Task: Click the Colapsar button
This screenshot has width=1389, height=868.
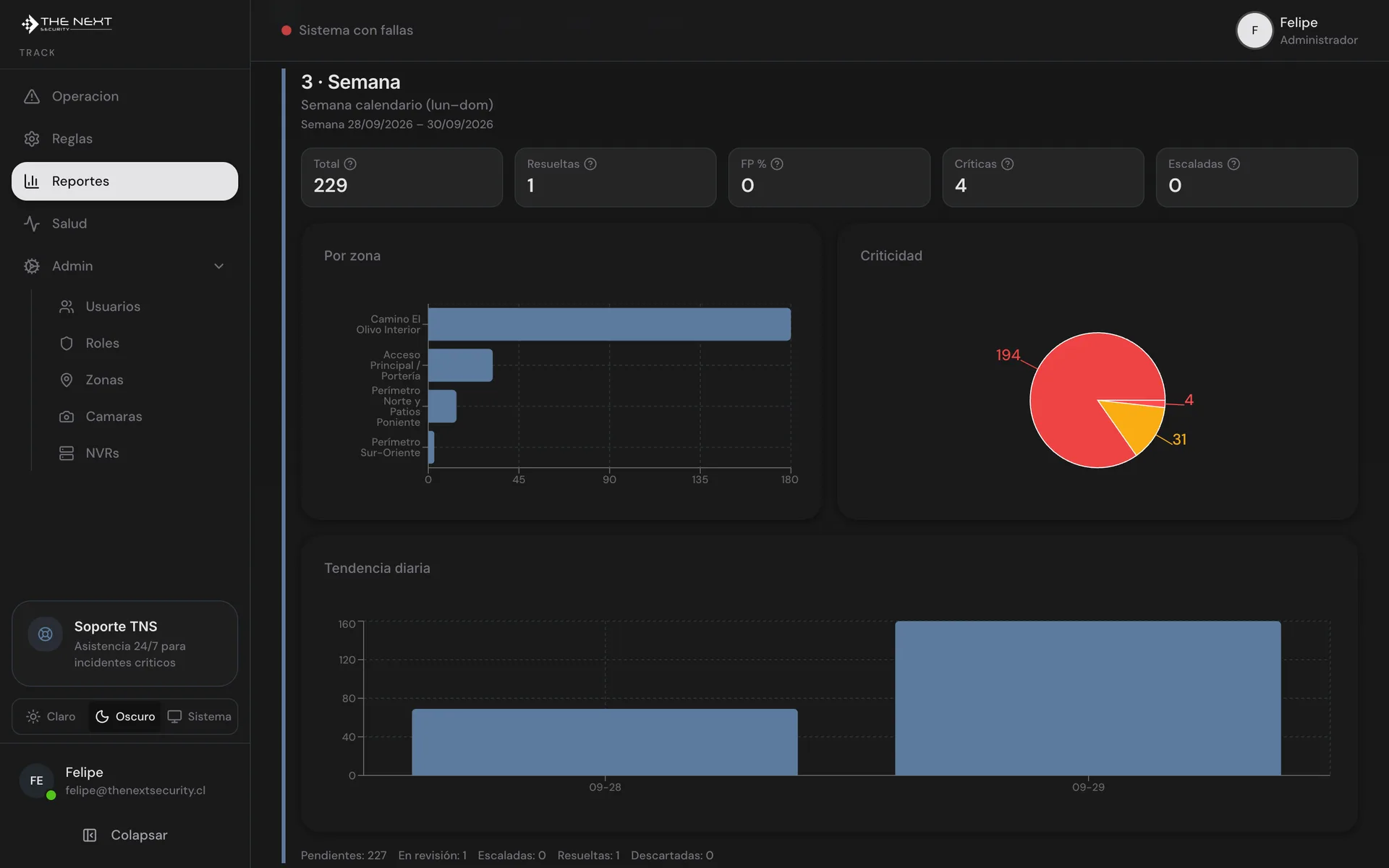Action: 124,835
